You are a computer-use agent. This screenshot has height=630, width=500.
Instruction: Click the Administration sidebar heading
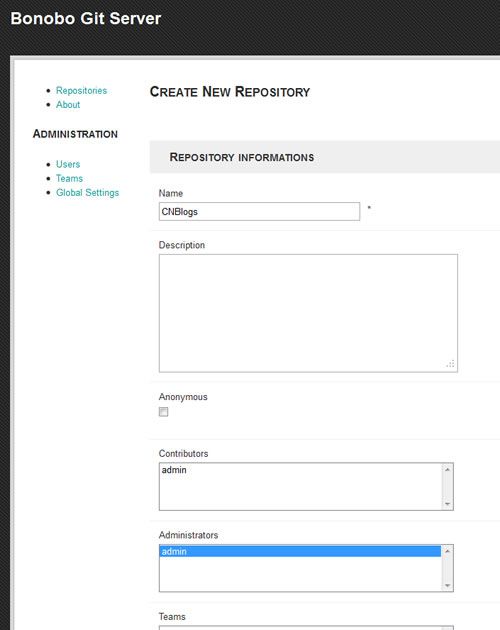[x=75, y=134]
